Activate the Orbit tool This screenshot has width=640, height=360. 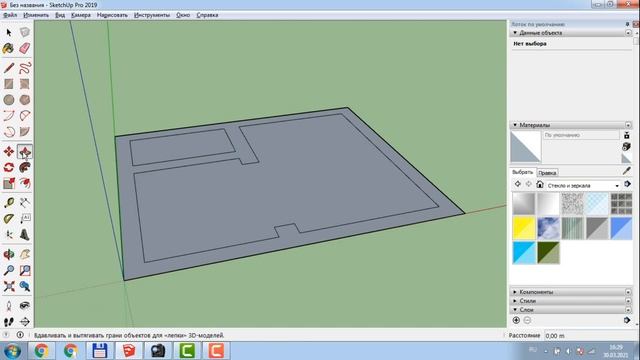tap(9, 254)
